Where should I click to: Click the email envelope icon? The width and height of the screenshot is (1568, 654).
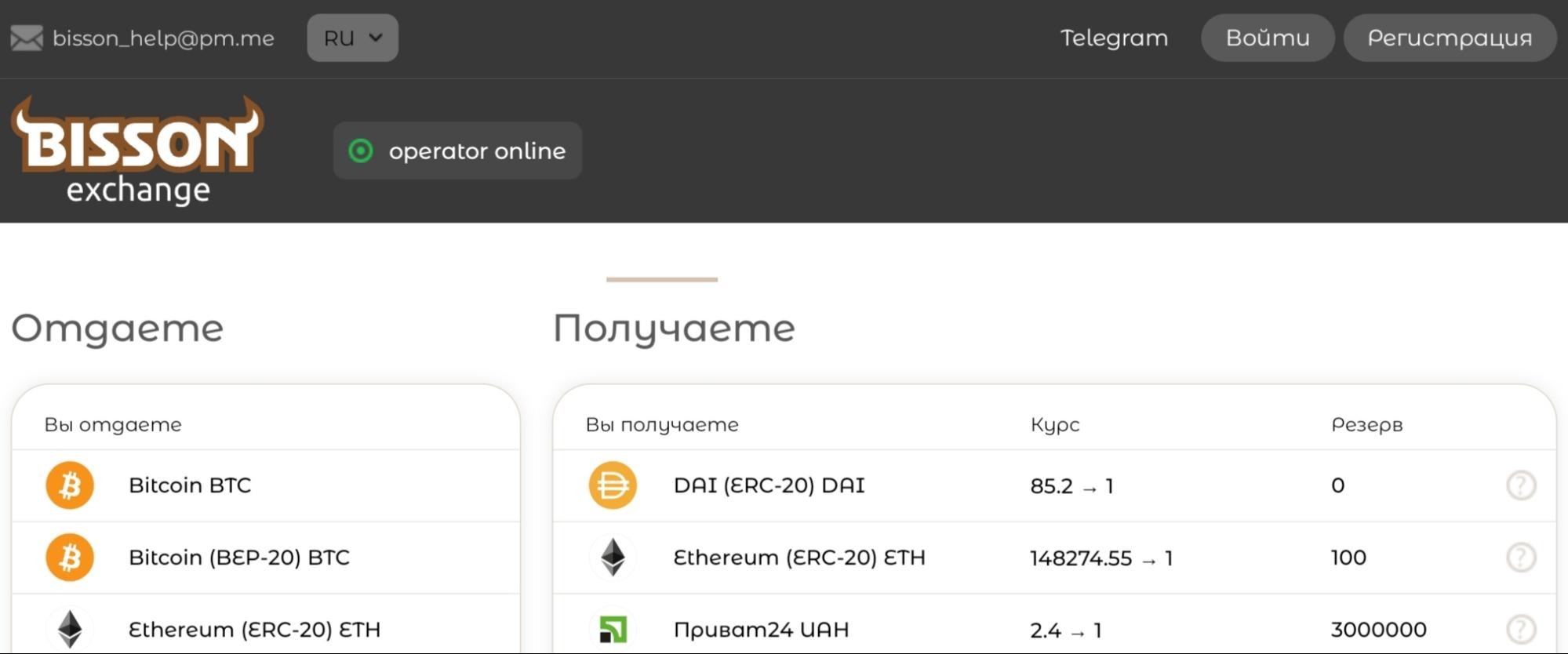click(27, 38)
